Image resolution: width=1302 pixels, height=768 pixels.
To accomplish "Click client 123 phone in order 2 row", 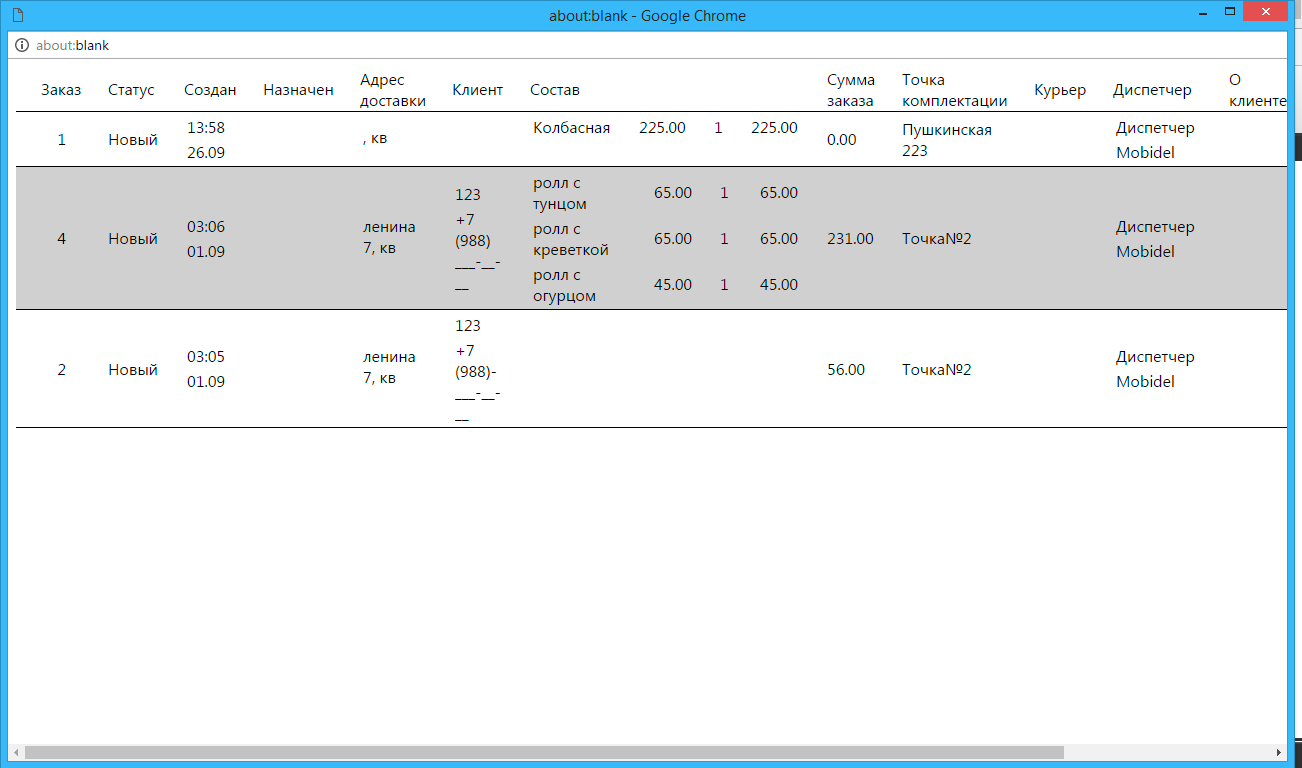I will (x=478, y=372).
